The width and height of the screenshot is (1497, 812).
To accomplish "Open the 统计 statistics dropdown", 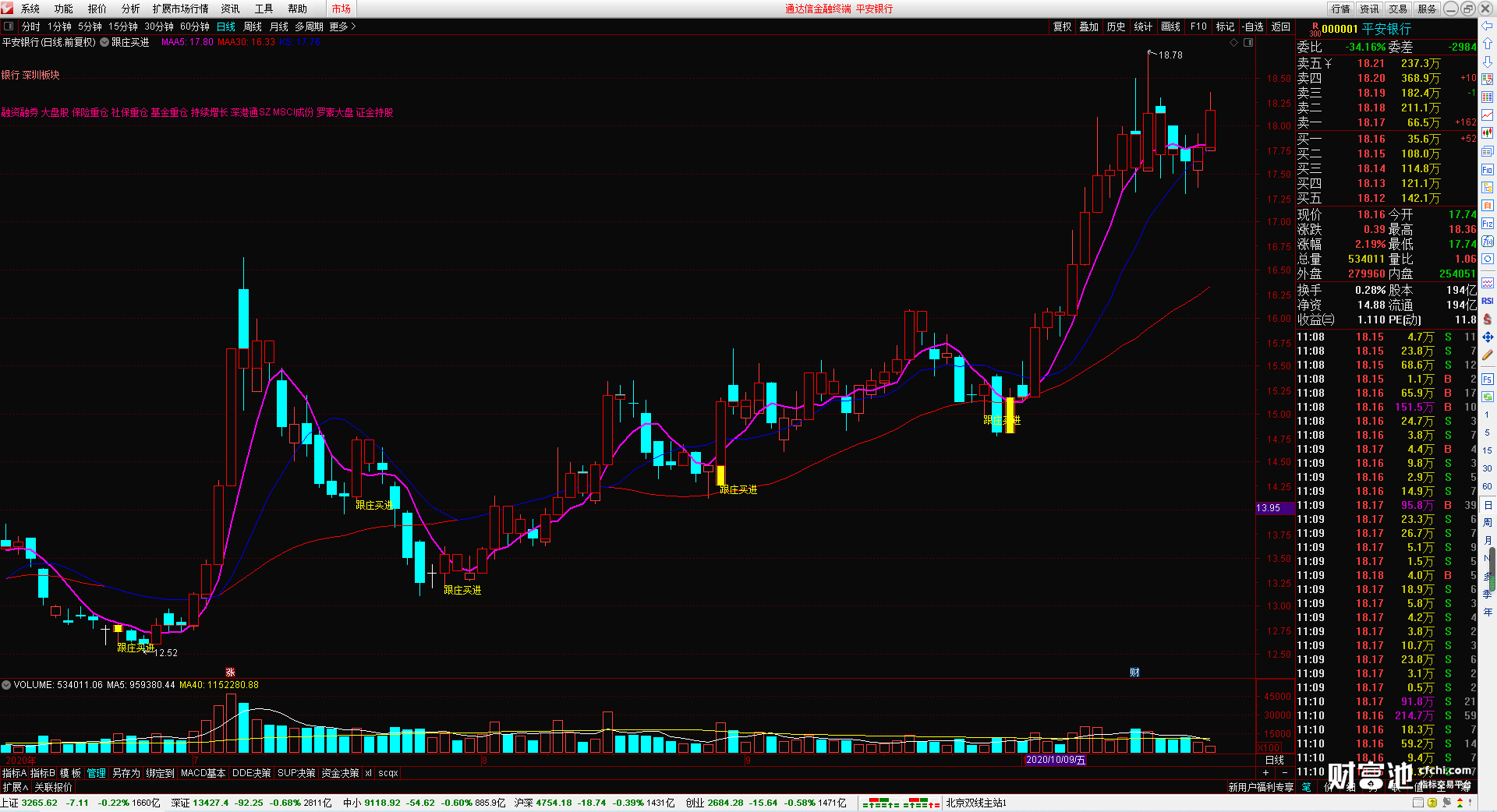I will pos(1143,26).
